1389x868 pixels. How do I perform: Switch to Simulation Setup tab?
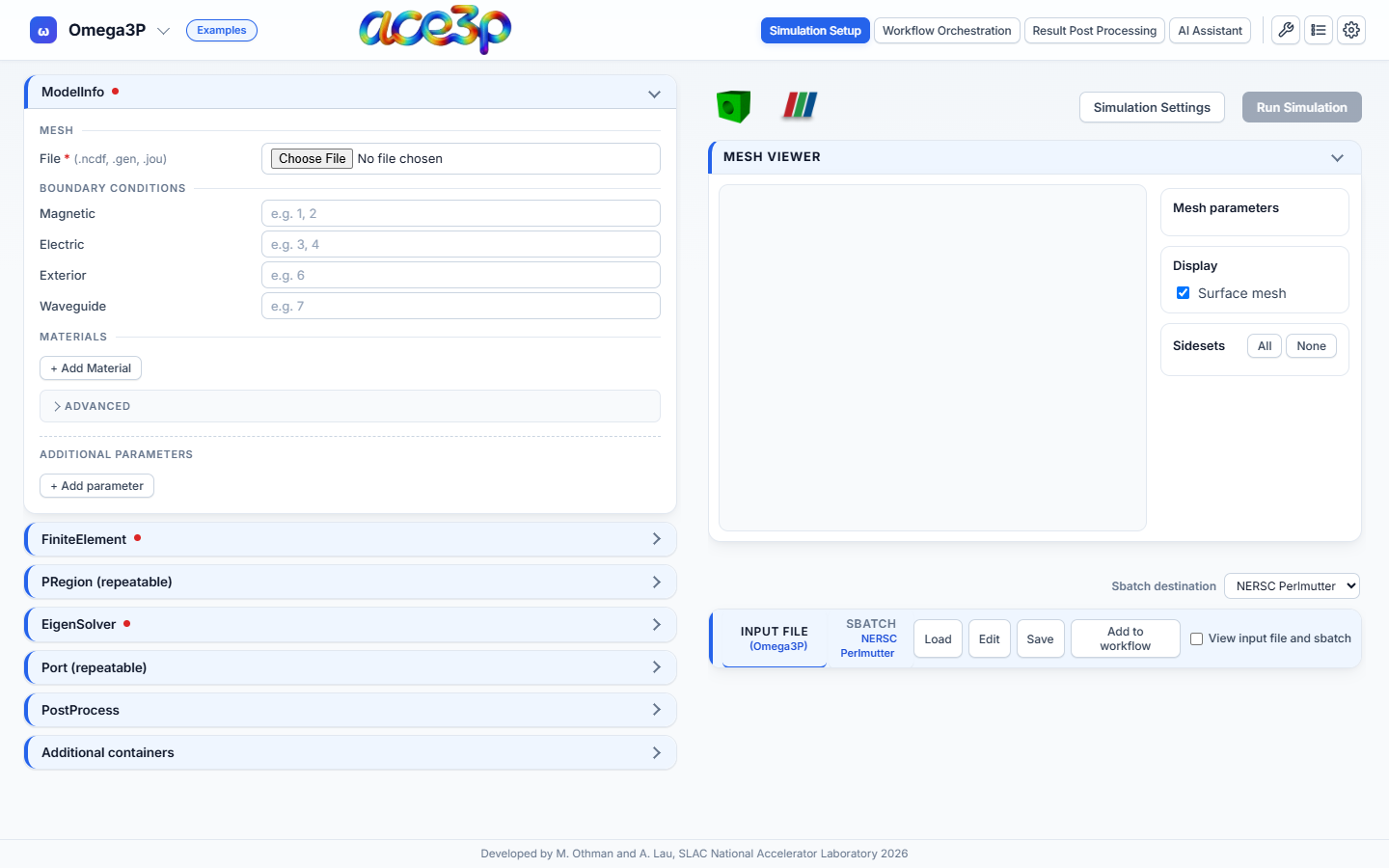[x=815, y=31]
